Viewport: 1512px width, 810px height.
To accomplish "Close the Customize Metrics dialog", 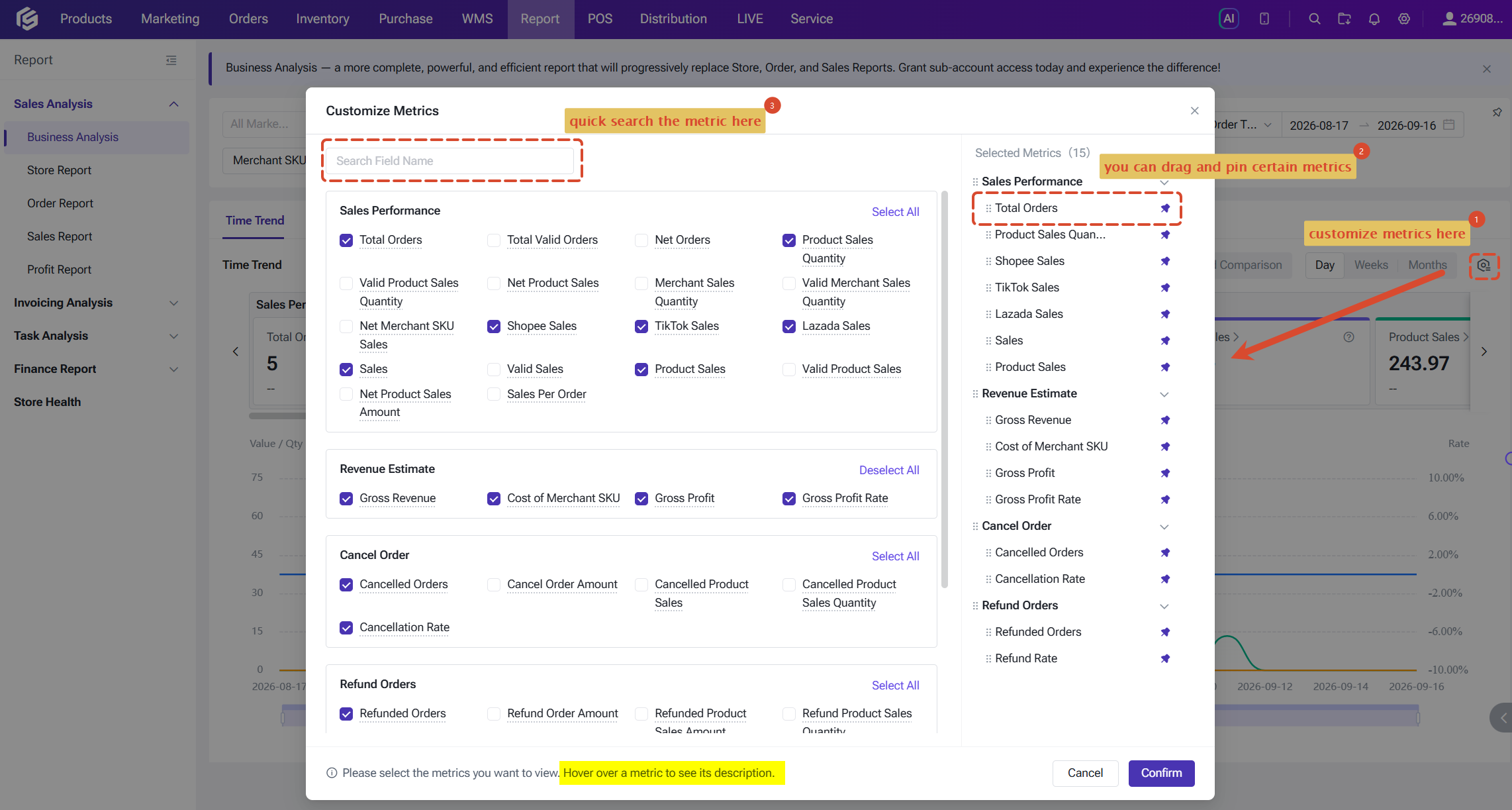I will pyautogui.click(x=1194, y=111).
